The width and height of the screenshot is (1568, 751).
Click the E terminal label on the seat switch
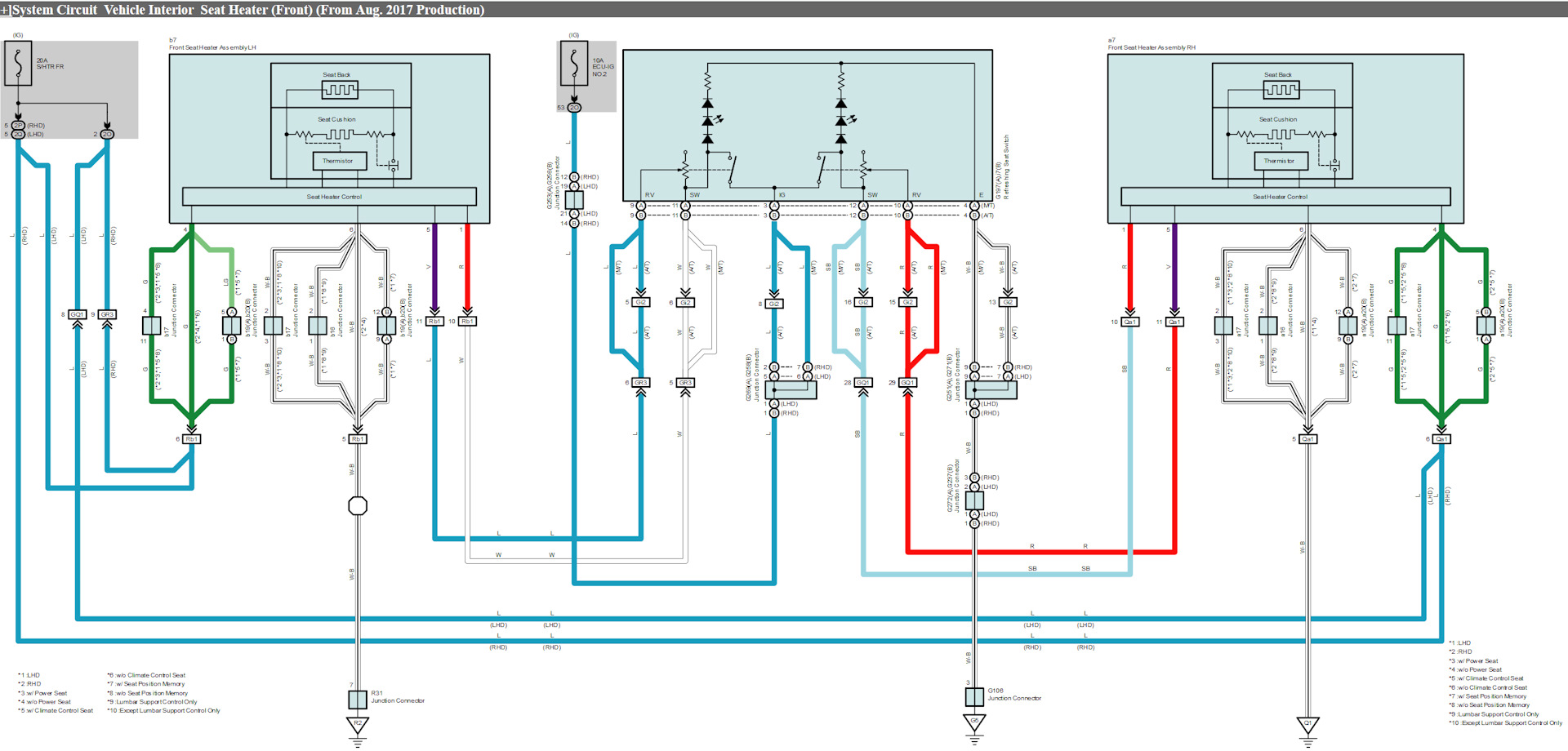pos(981,195)
